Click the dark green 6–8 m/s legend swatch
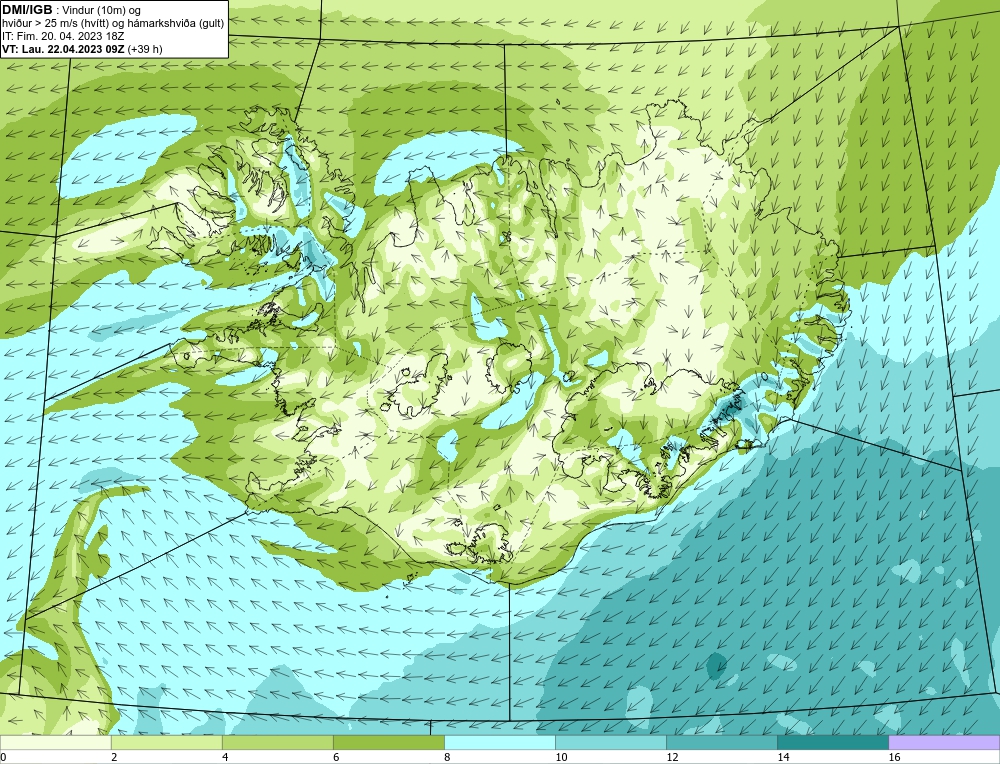 (388, 742)
